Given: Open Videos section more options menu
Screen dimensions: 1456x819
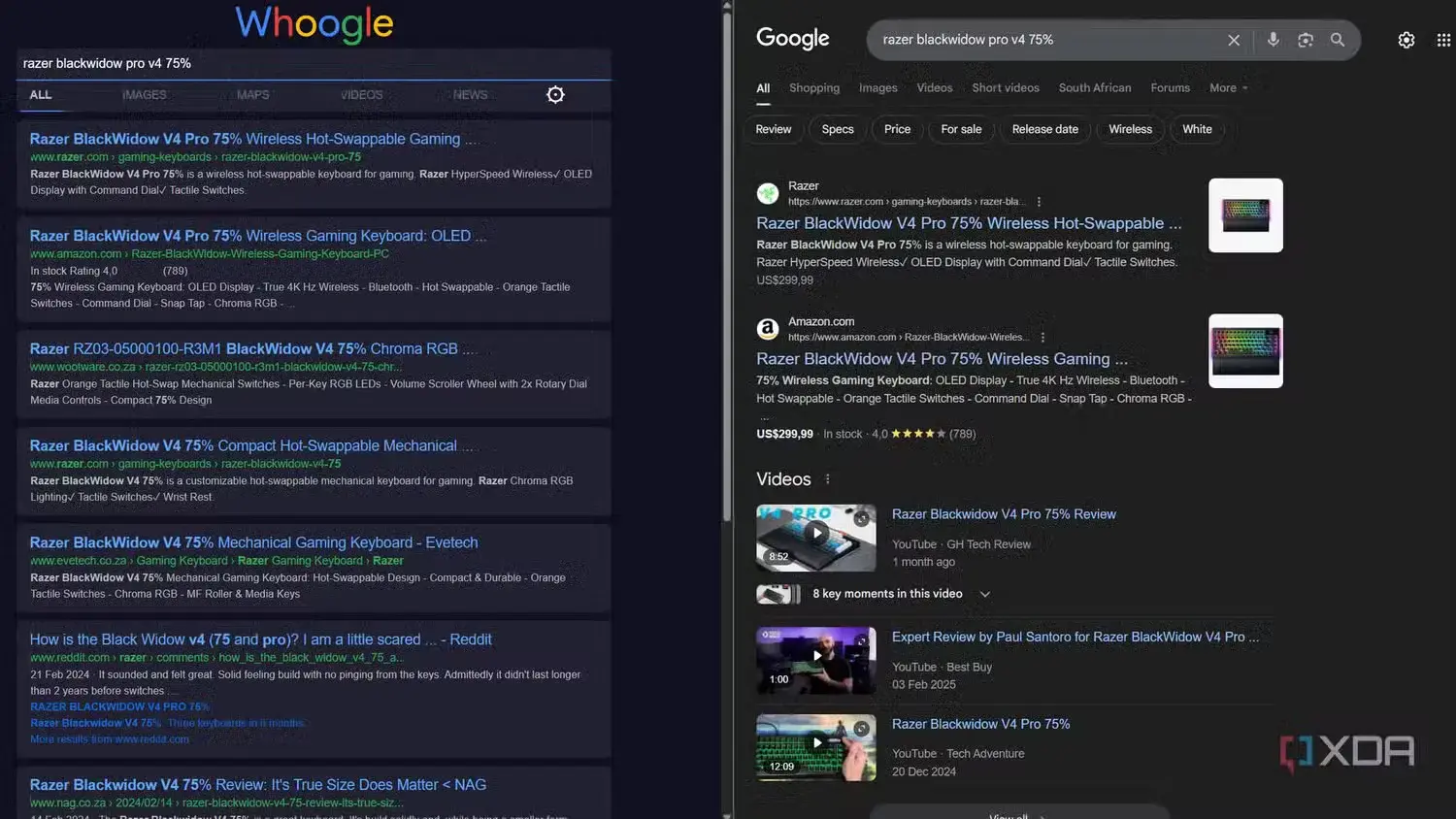Looking at the screenshot, I should click(x=828, y=479).
